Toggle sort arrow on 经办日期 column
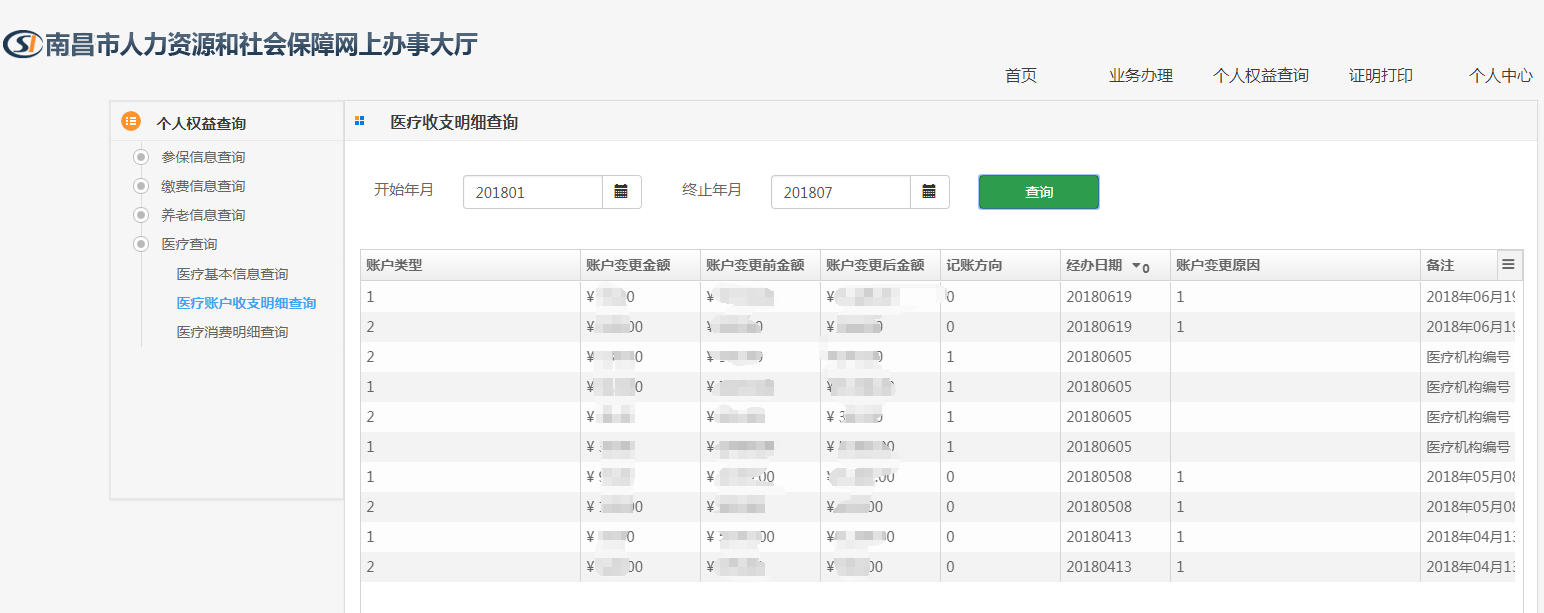This screenshot has height=613, width=1544. (1136, 266)
